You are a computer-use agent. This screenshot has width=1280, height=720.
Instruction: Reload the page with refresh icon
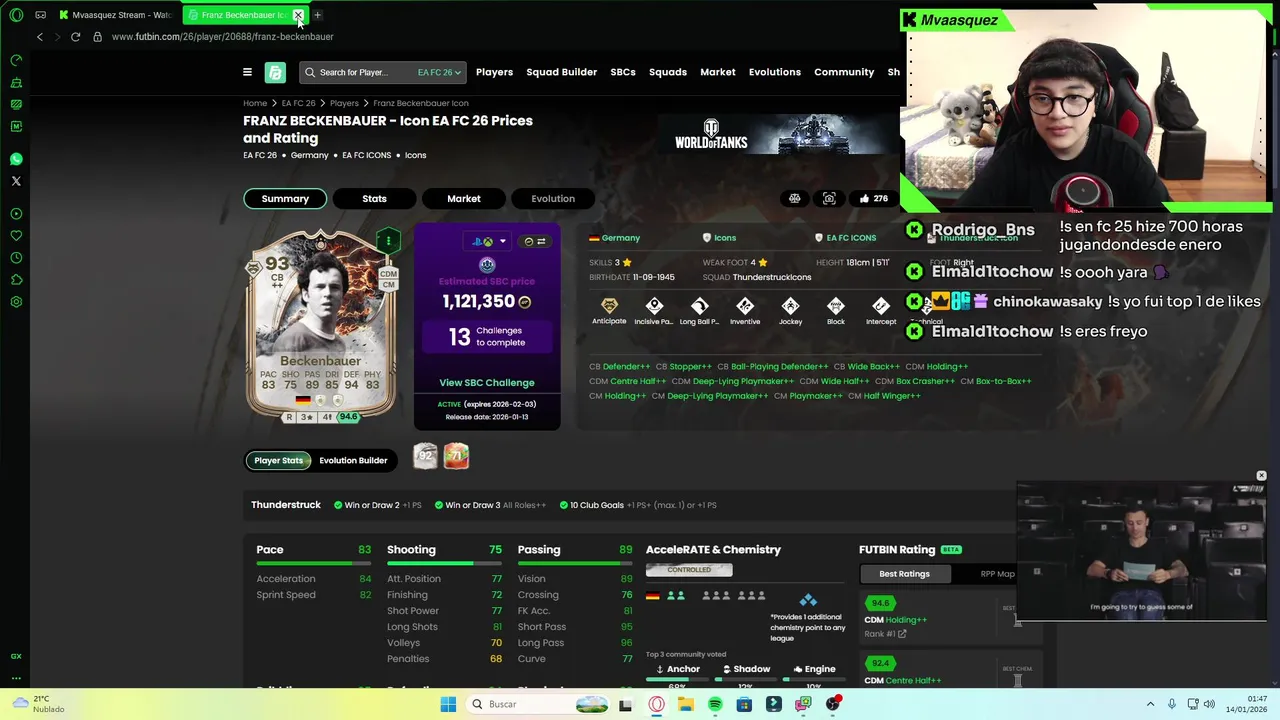point(75,37)
